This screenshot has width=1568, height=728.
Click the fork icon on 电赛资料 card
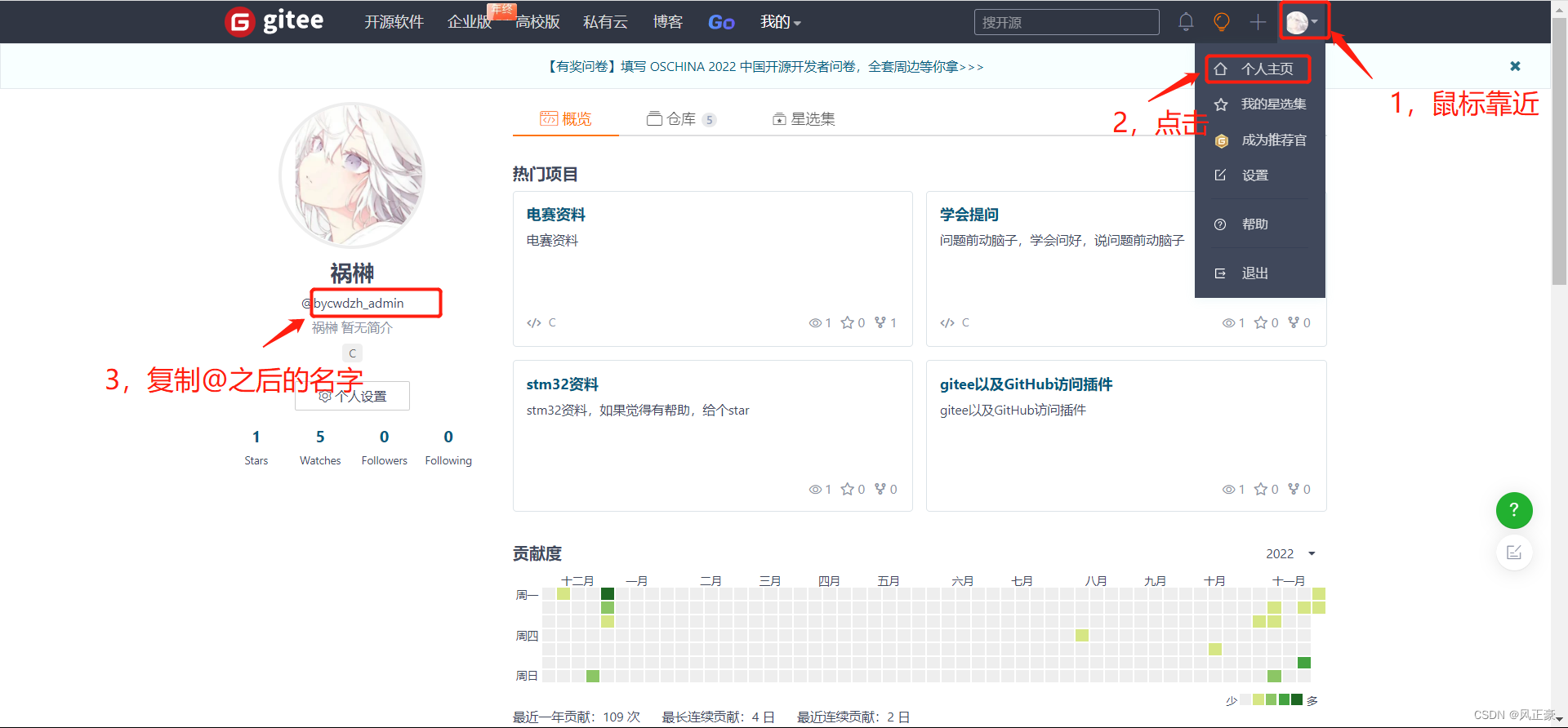point(880,322)
